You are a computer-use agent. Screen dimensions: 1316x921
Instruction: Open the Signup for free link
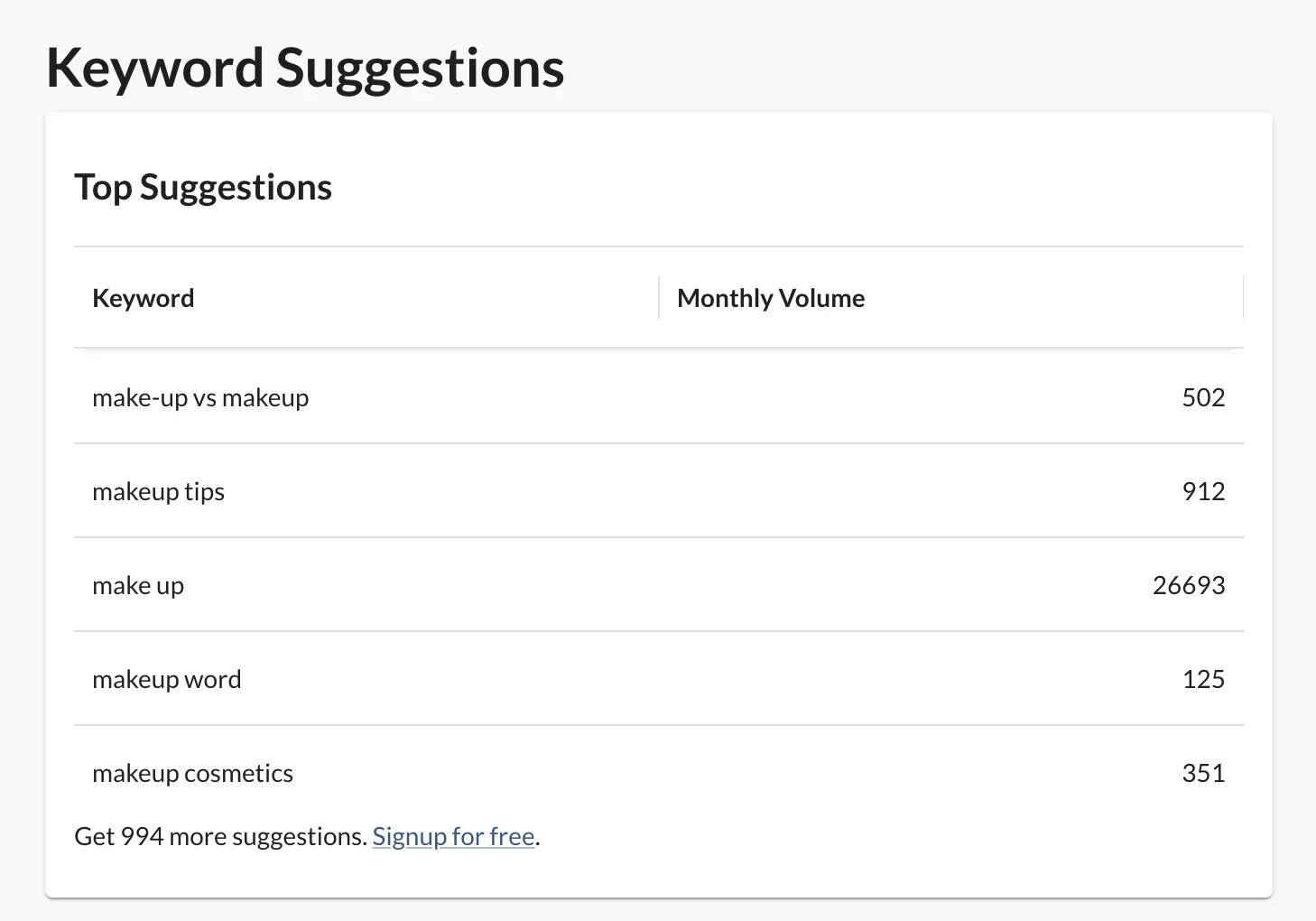(453, 837)
